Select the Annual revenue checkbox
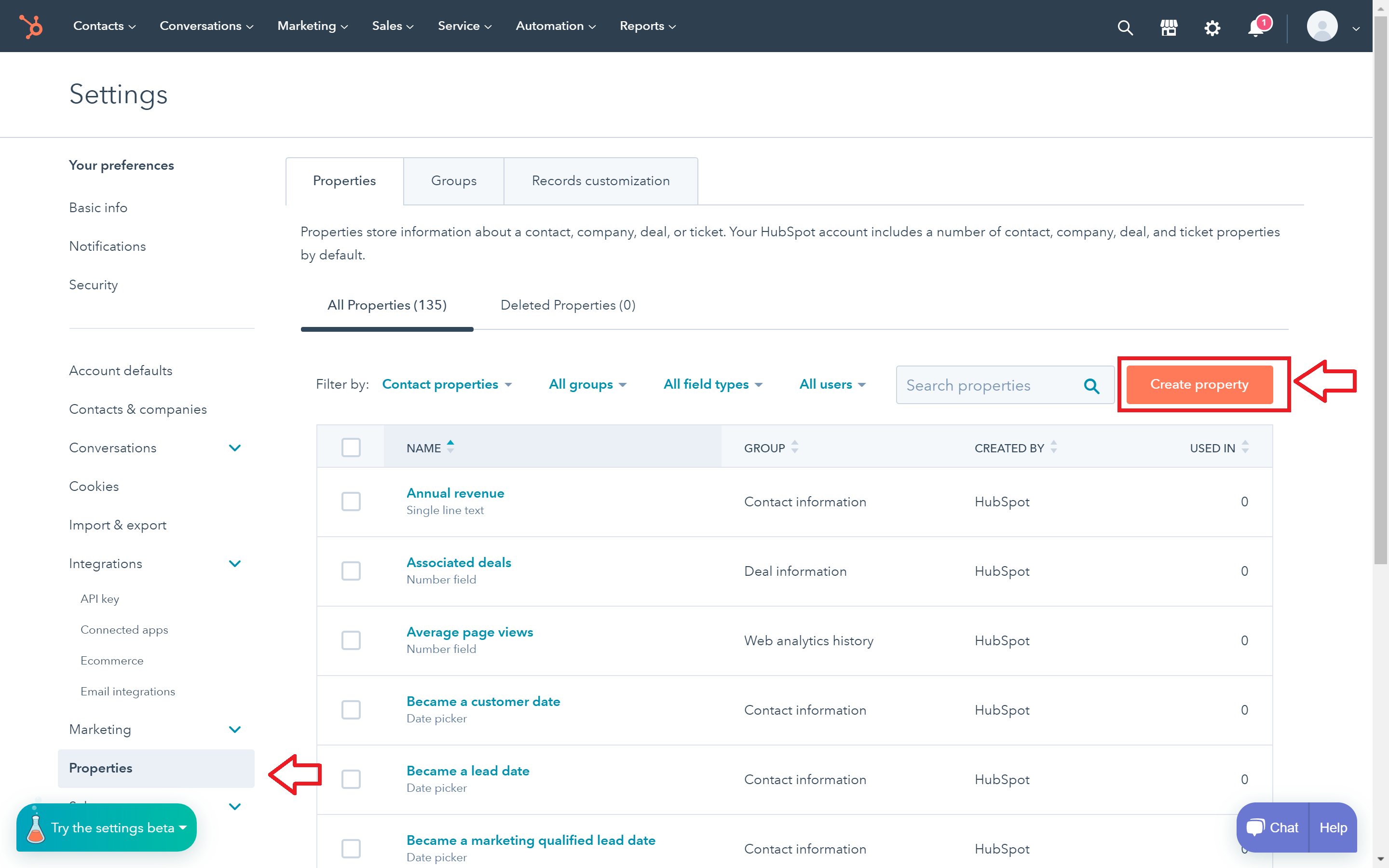 pos(351,502)
